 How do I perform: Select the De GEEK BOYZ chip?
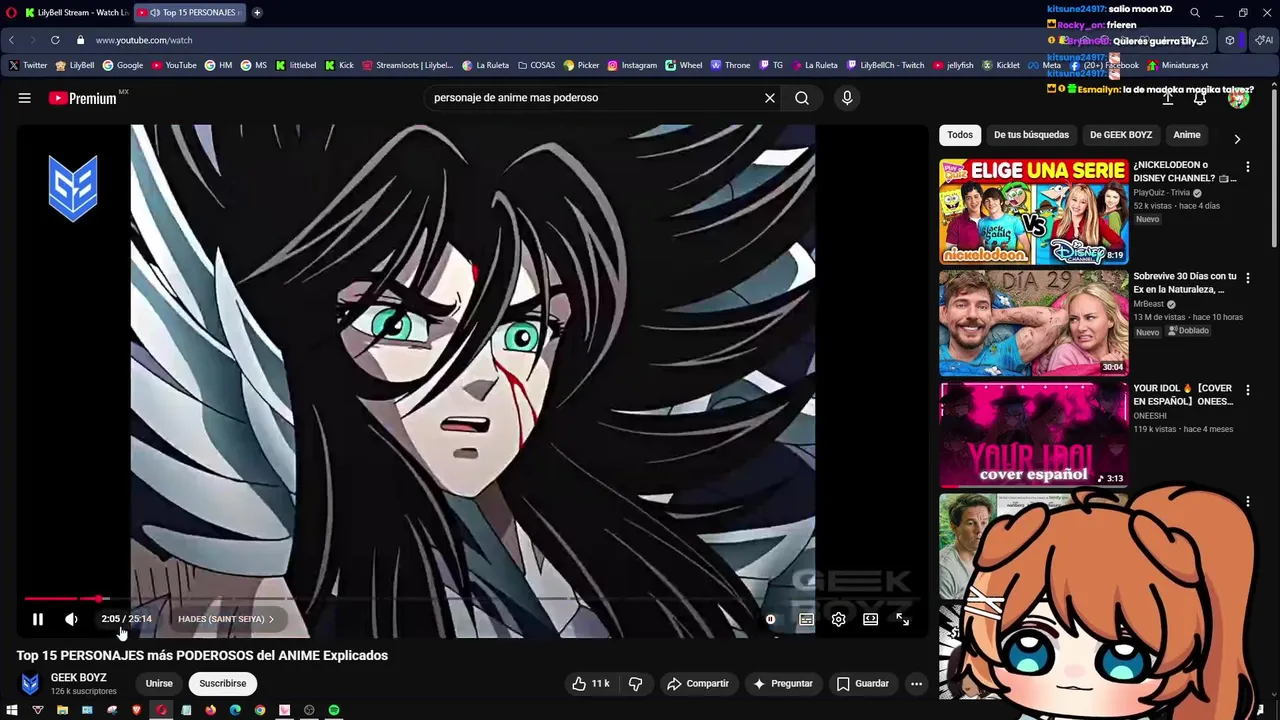[x=1121, y=135]
